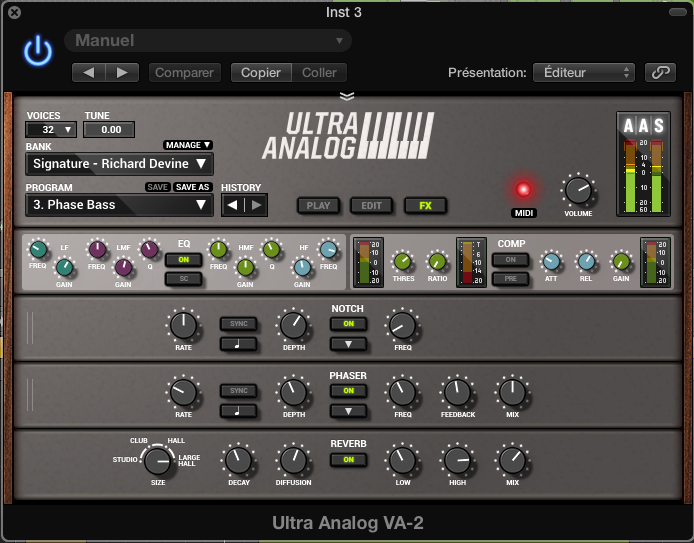Click the Phaser FEEDBACK knob
The height and width of the screenshot is (543, 694).
[x=457, y=392]
